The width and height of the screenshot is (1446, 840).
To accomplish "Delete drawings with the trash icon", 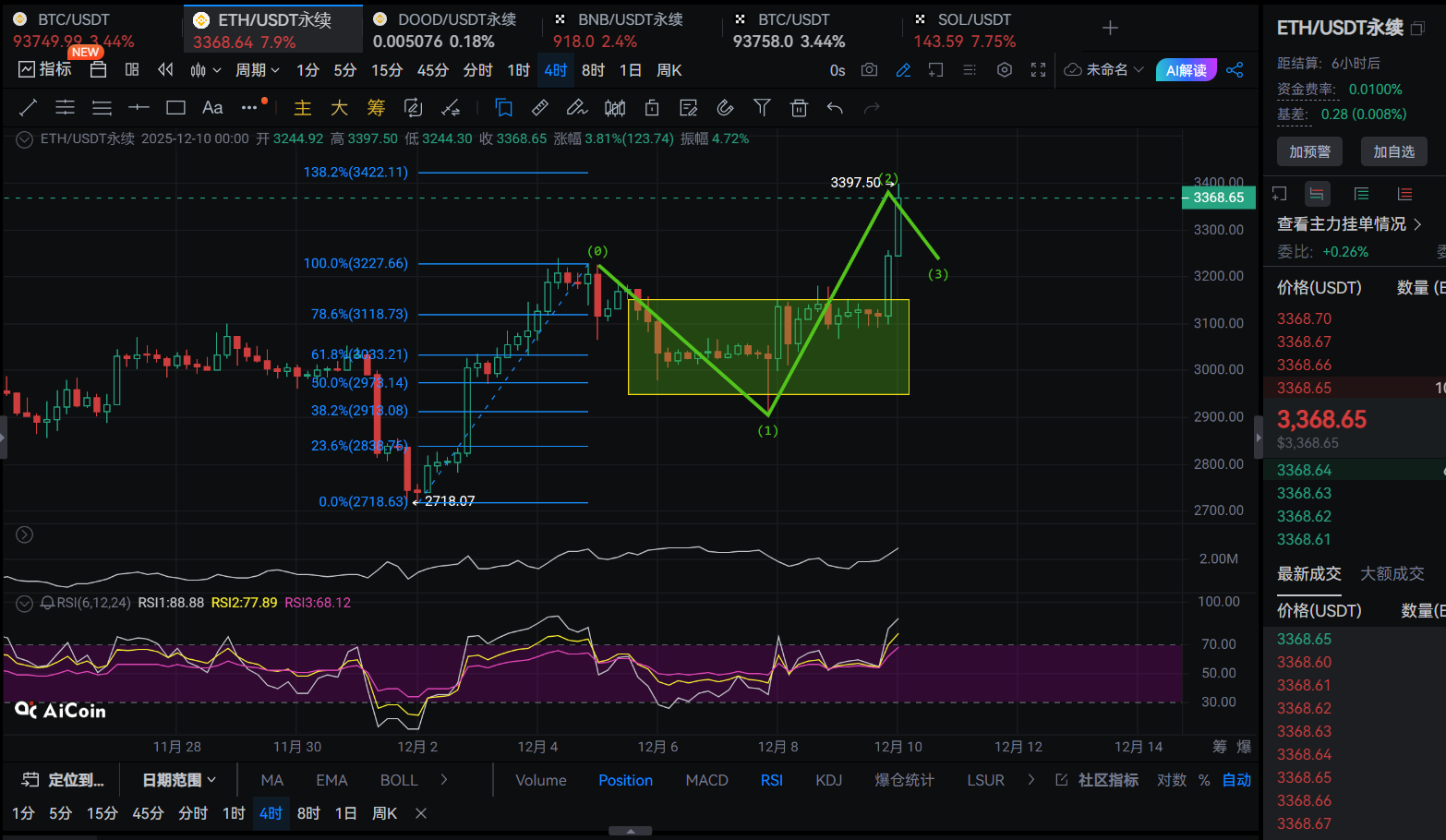I will pos(799,108).
